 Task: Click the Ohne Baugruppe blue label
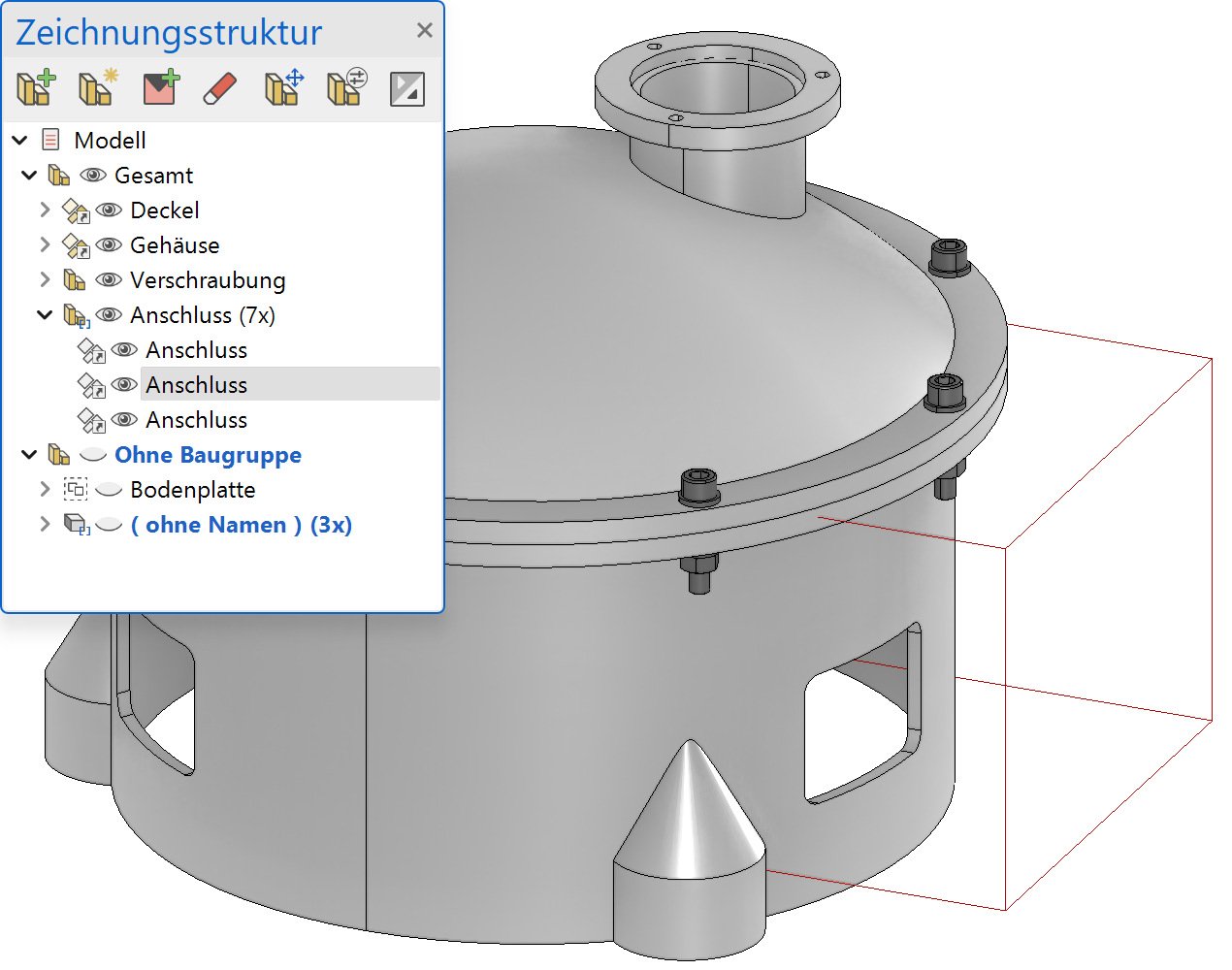[x=208, y=455]
